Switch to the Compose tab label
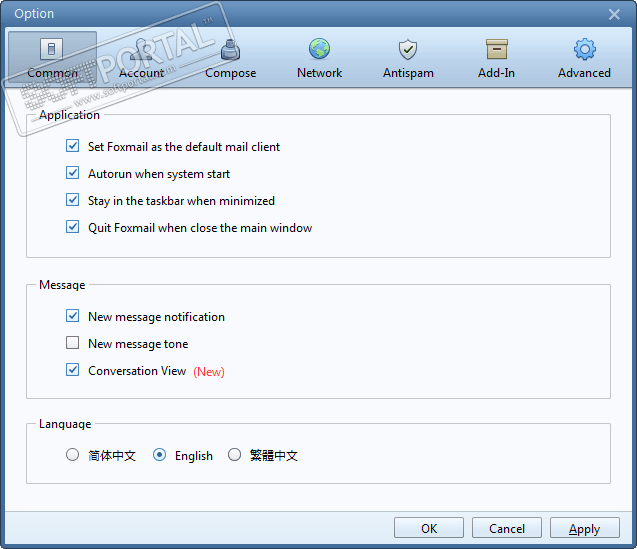Viewport: 637px width, 549px height. point(230,73)
